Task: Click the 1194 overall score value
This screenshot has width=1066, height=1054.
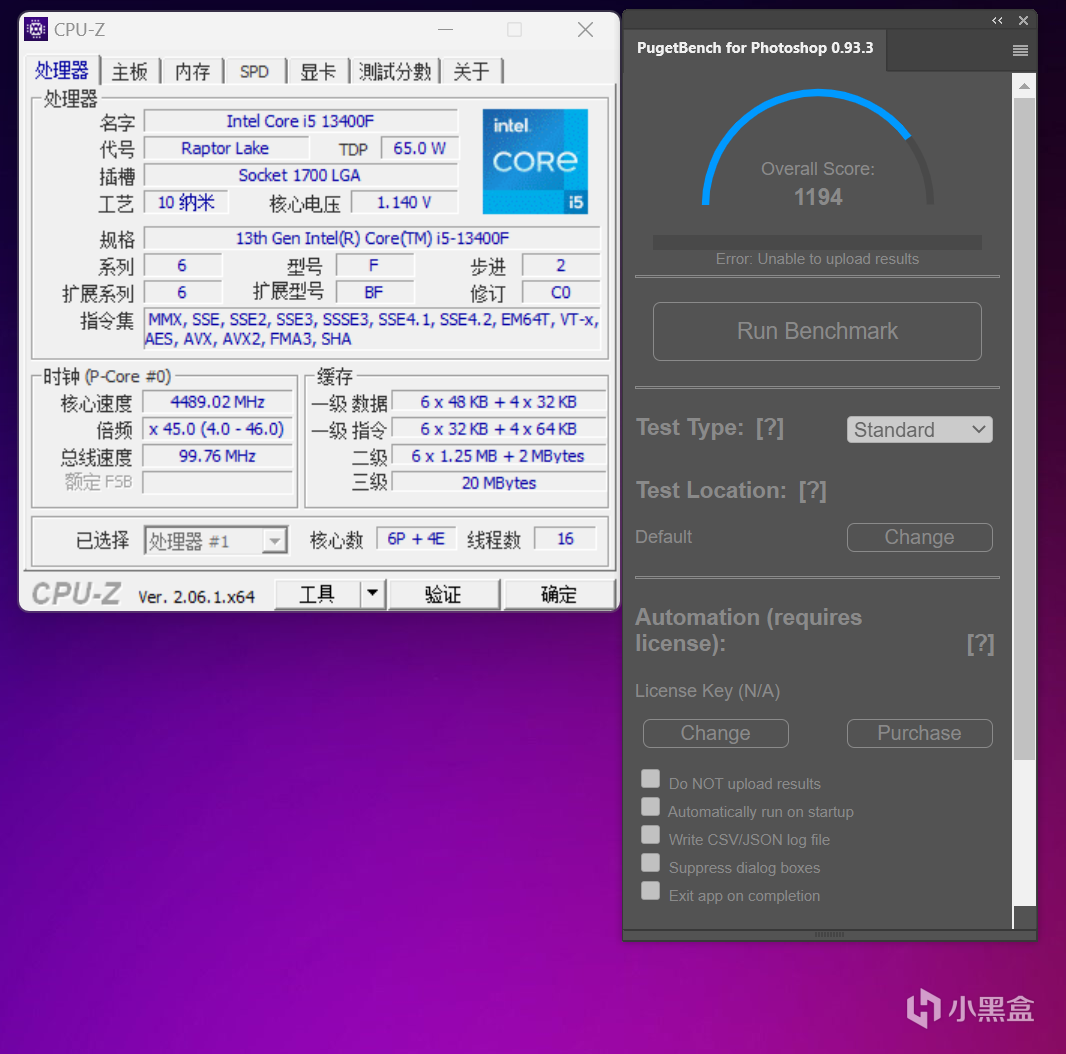Action: (818, 197)
